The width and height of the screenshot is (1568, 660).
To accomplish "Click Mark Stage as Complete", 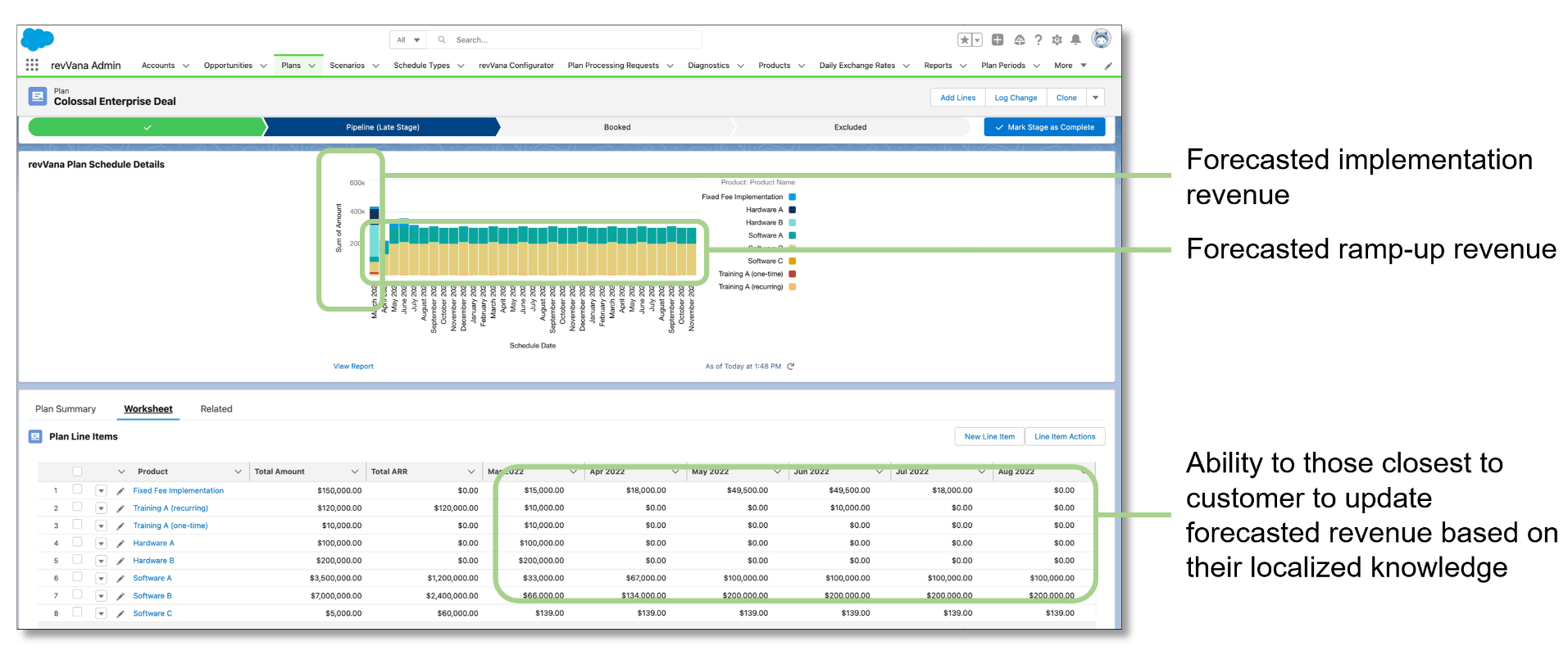I will coord(1044,127).
